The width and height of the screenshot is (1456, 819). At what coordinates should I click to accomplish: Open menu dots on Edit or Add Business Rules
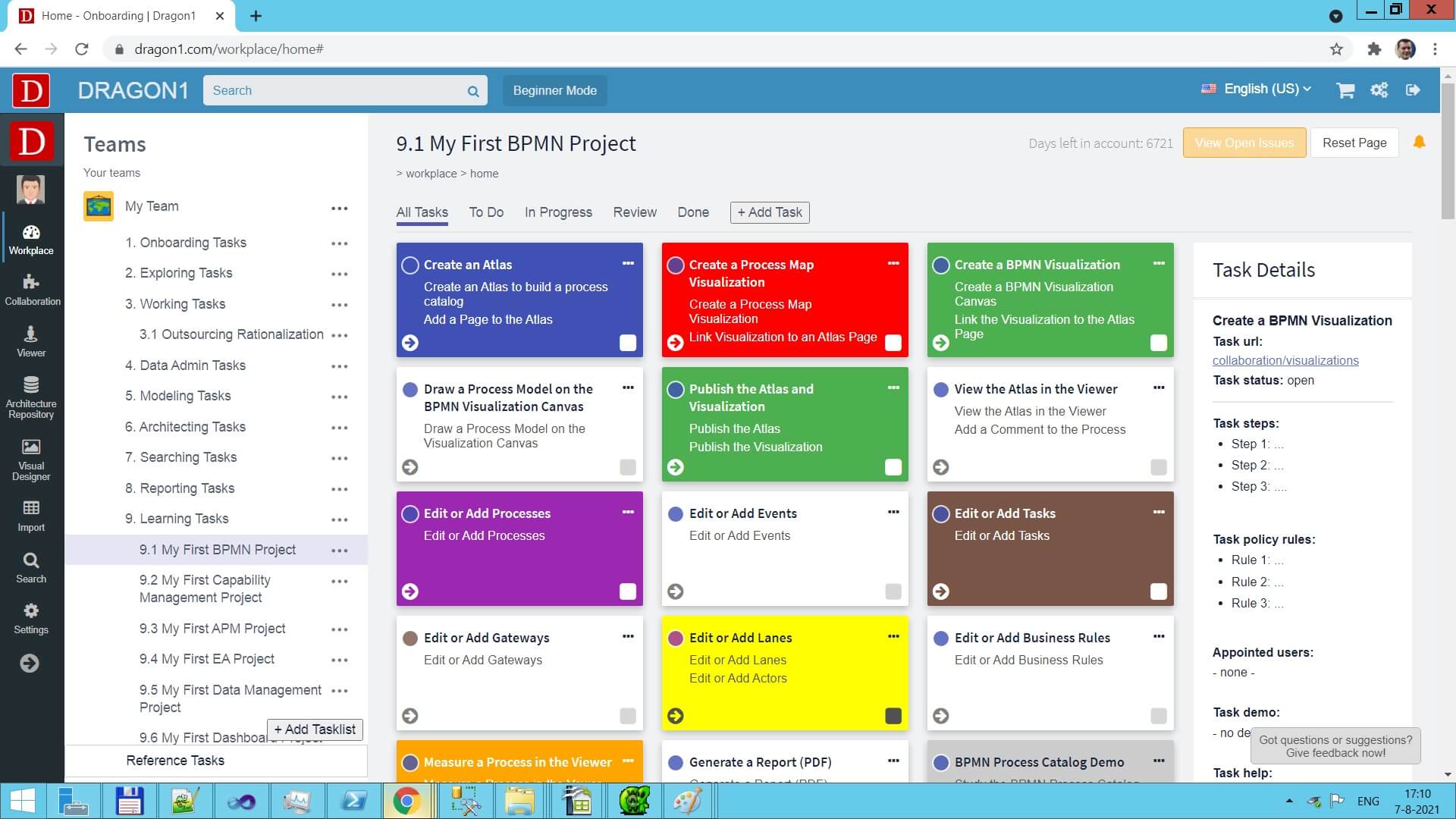[x=1159, y=636]
